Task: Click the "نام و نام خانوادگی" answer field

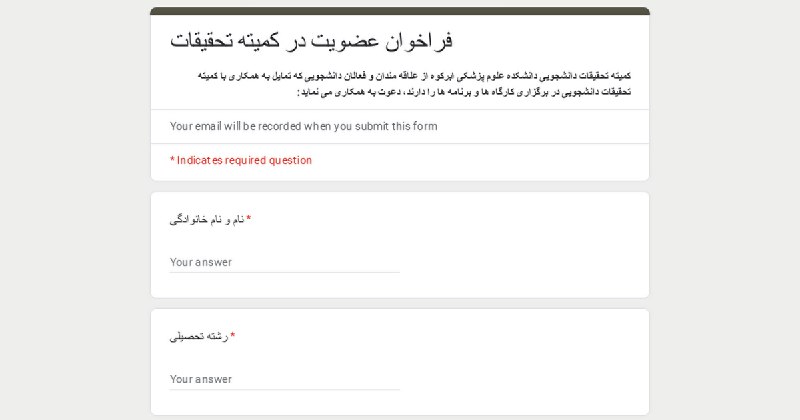Action: pos(284,262)
